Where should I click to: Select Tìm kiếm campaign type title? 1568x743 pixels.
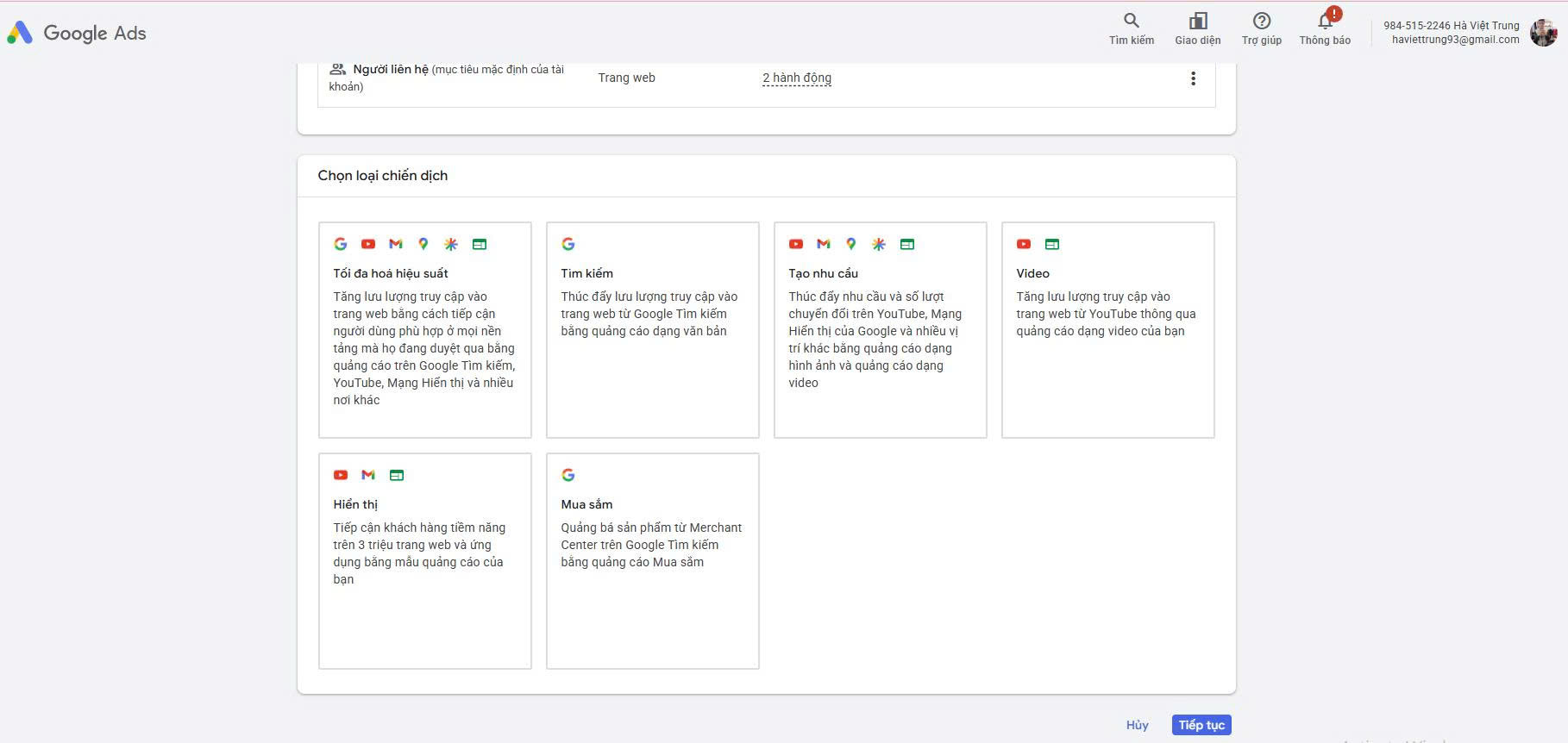(x=586, y=273)
